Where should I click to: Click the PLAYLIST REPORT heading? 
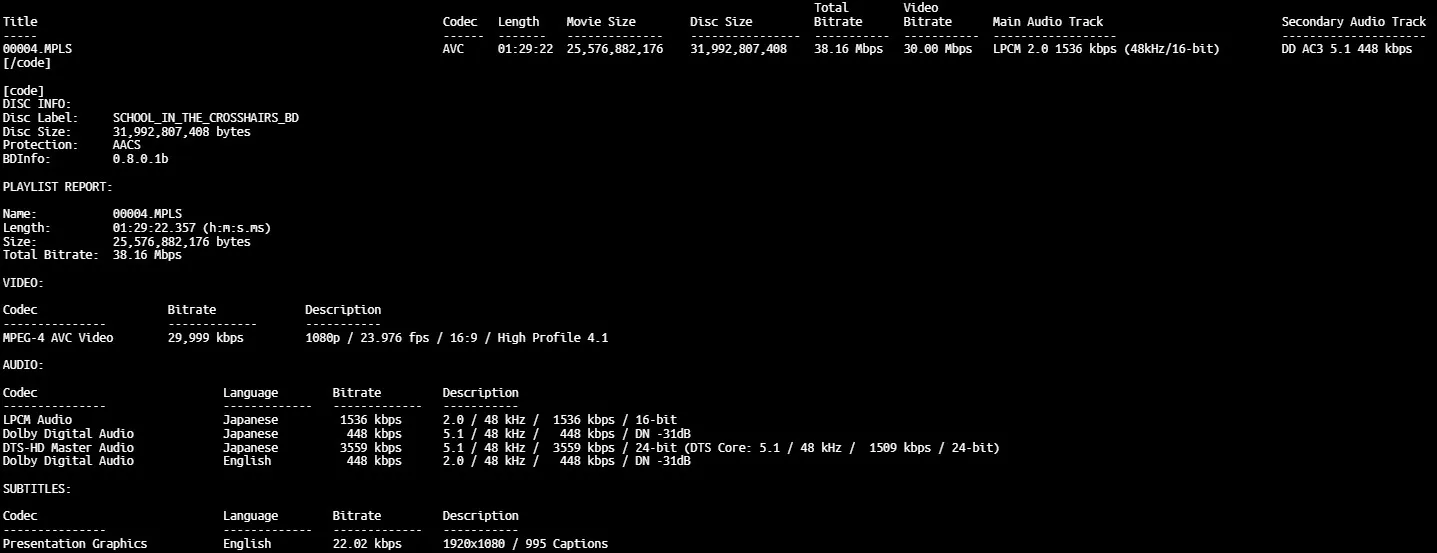click(x=58, y=187)
